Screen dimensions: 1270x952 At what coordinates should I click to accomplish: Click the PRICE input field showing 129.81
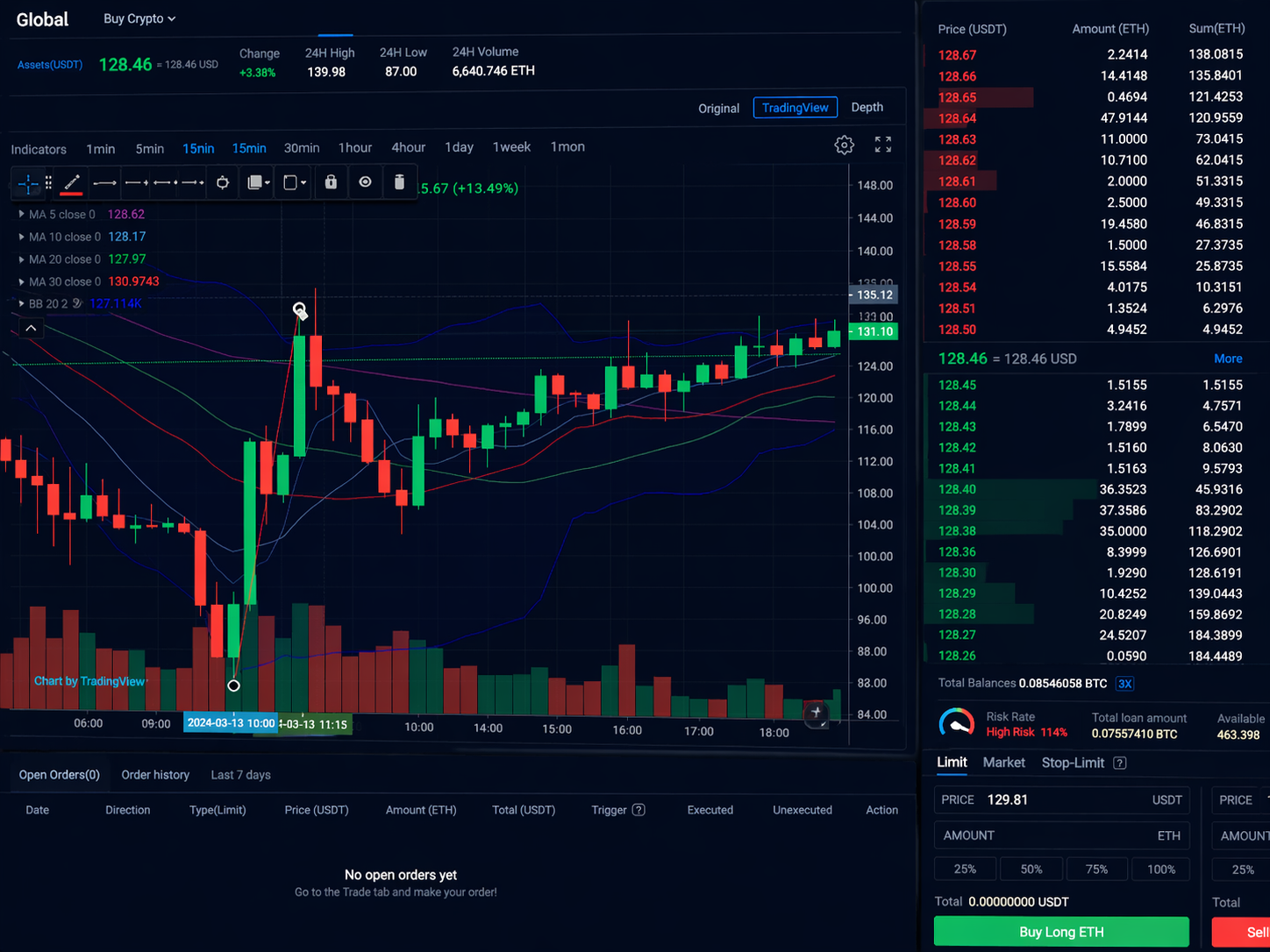pos(1061,799)
